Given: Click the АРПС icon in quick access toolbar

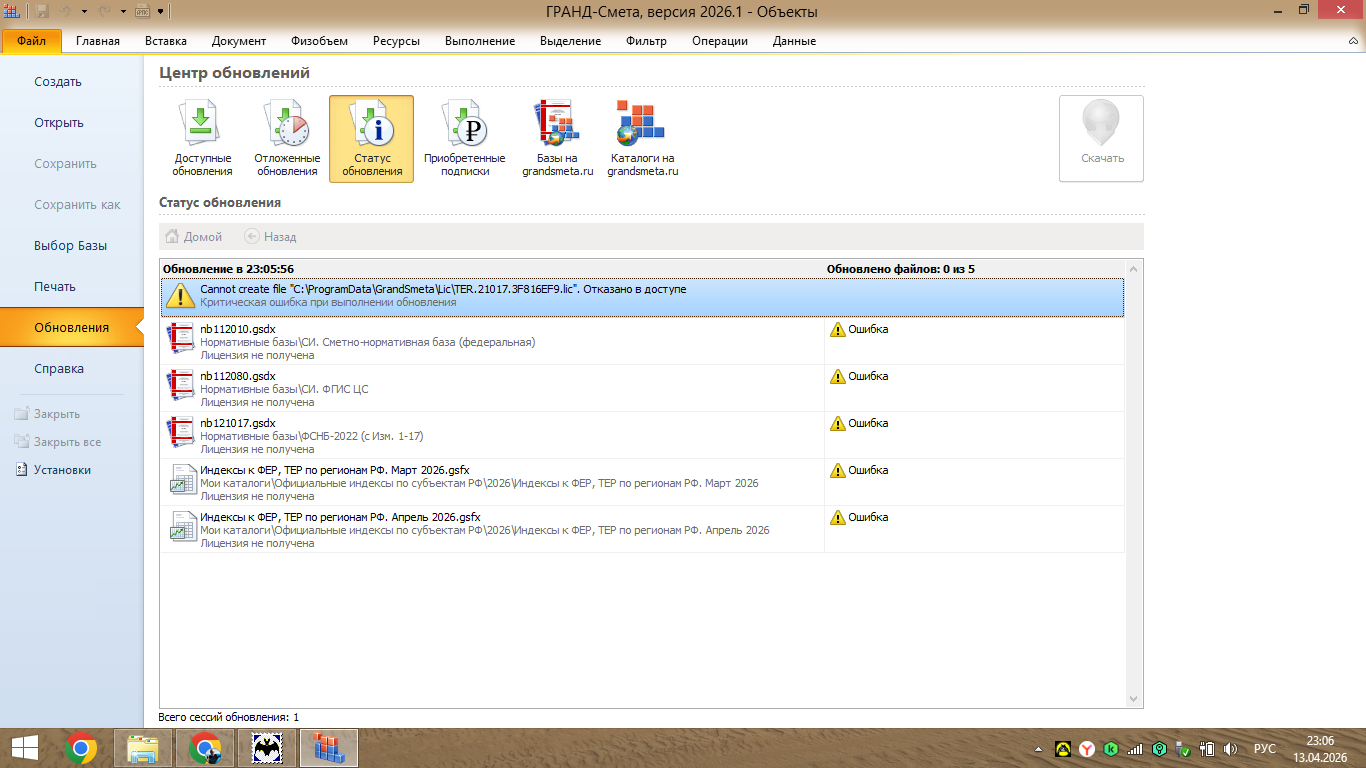Looking at the screenshot, I should point(141,11).
